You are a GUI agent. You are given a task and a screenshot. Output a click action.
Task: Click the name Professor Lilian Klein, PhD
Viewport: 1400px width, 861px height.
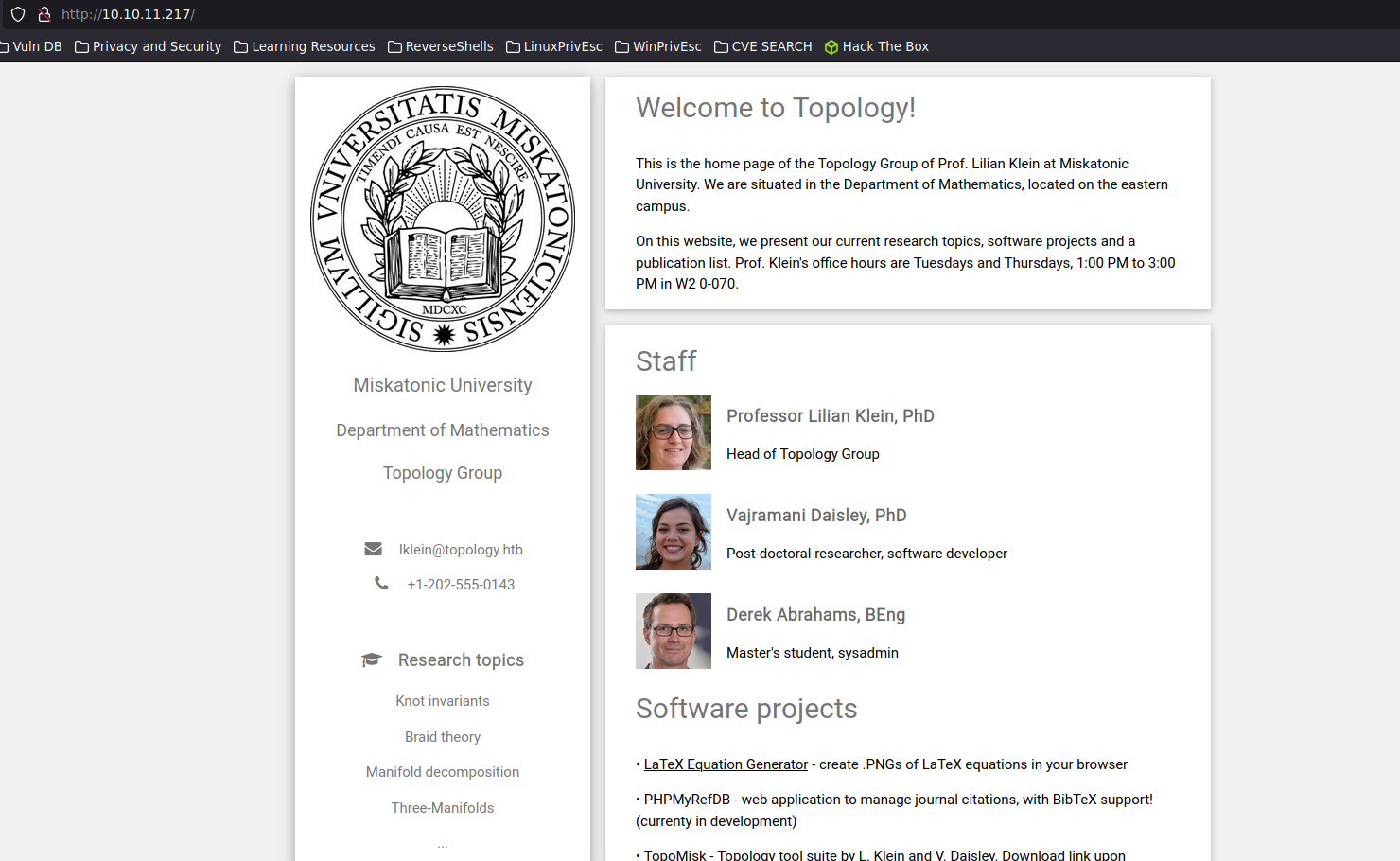click(831, 416)
